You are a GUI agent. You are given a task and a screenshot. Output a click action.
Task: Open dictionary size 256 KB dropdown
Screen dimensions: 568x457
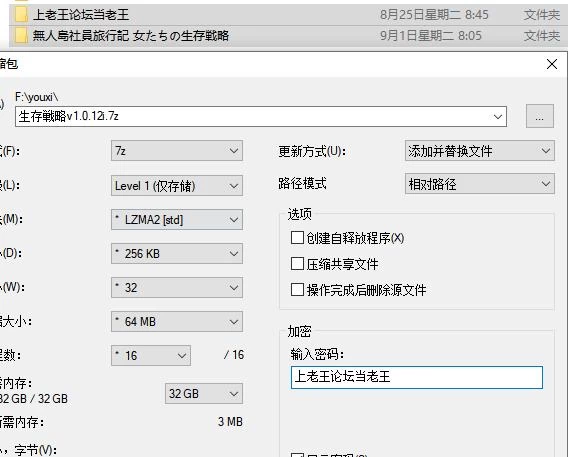[x=177, y=253]
